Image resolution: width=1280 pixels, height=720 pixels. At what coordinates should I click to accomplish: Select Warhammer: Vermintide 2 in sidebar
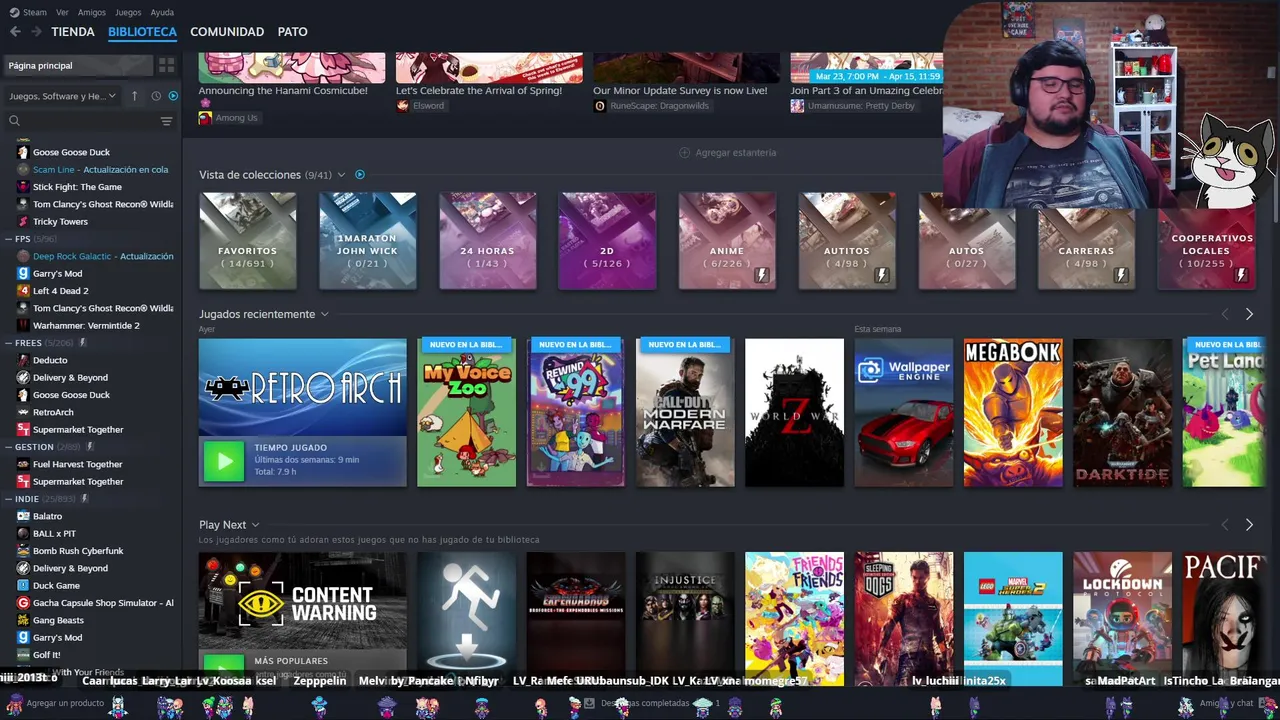tap(86, 326)
